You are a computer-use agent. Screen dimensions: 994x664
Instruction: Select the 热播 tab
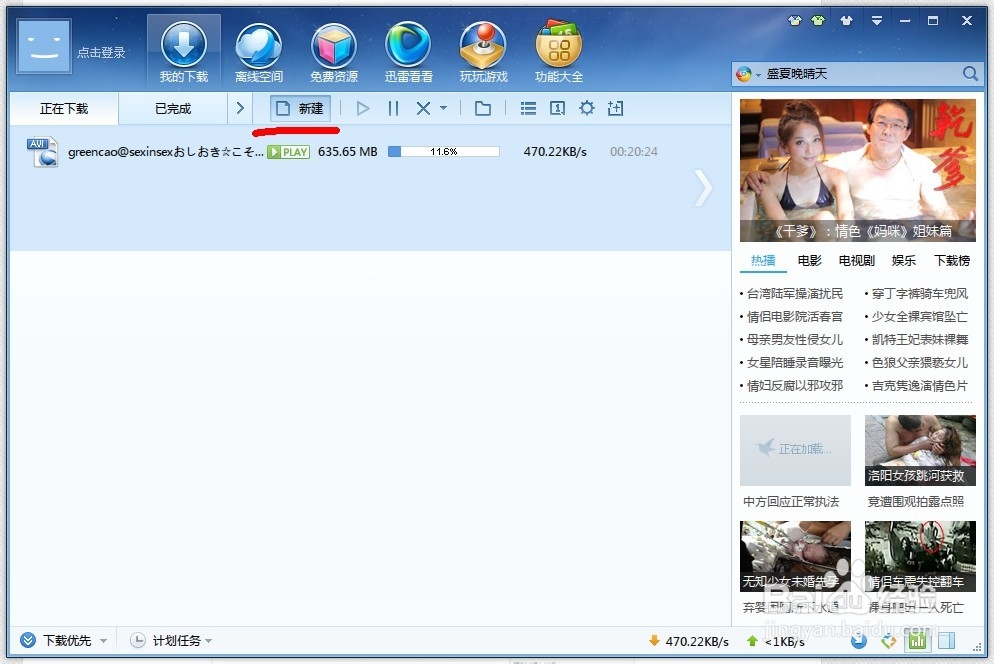click(763, 261)
